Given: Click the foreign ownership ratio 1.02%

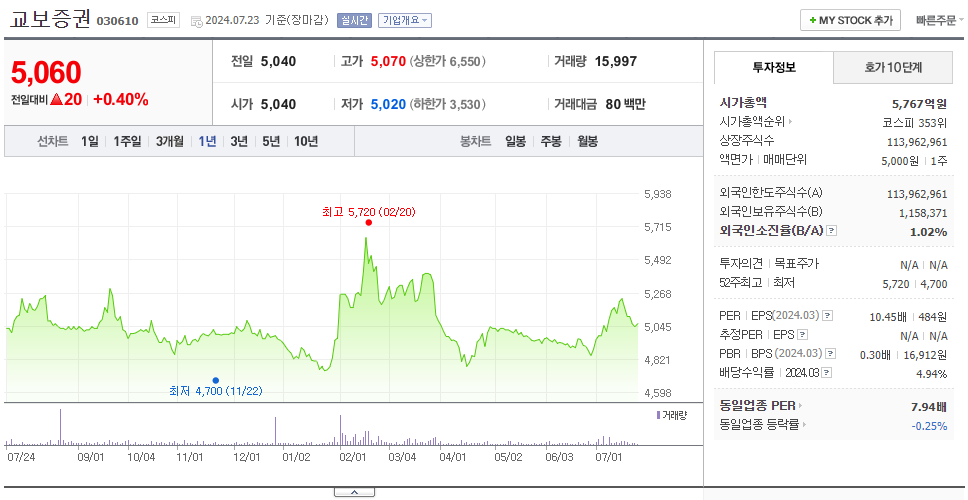Looking at the screenshot, I should point(930,231).
